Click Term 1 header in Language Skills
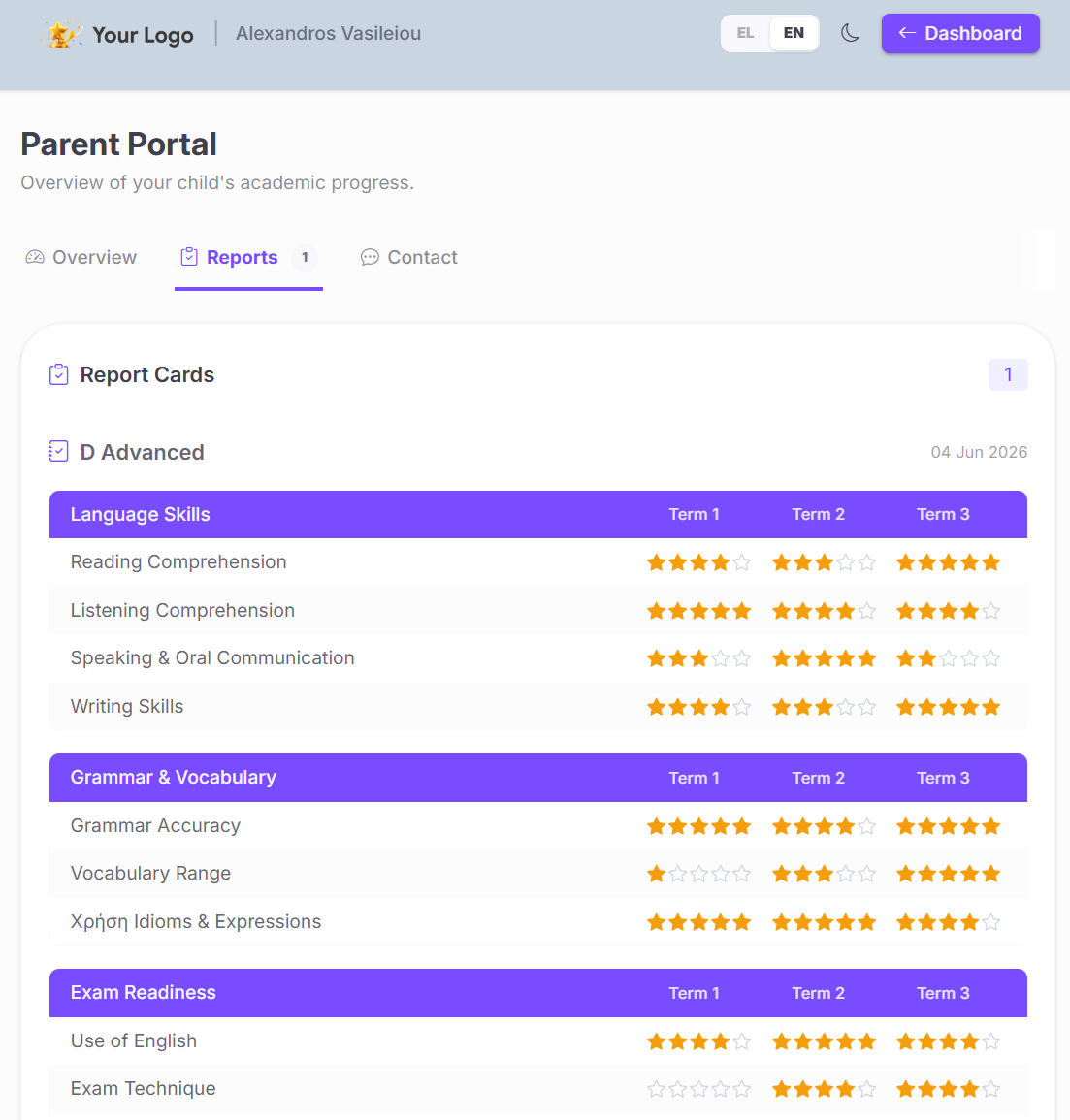The image size is (1070, 1120). tap(694, 514)
